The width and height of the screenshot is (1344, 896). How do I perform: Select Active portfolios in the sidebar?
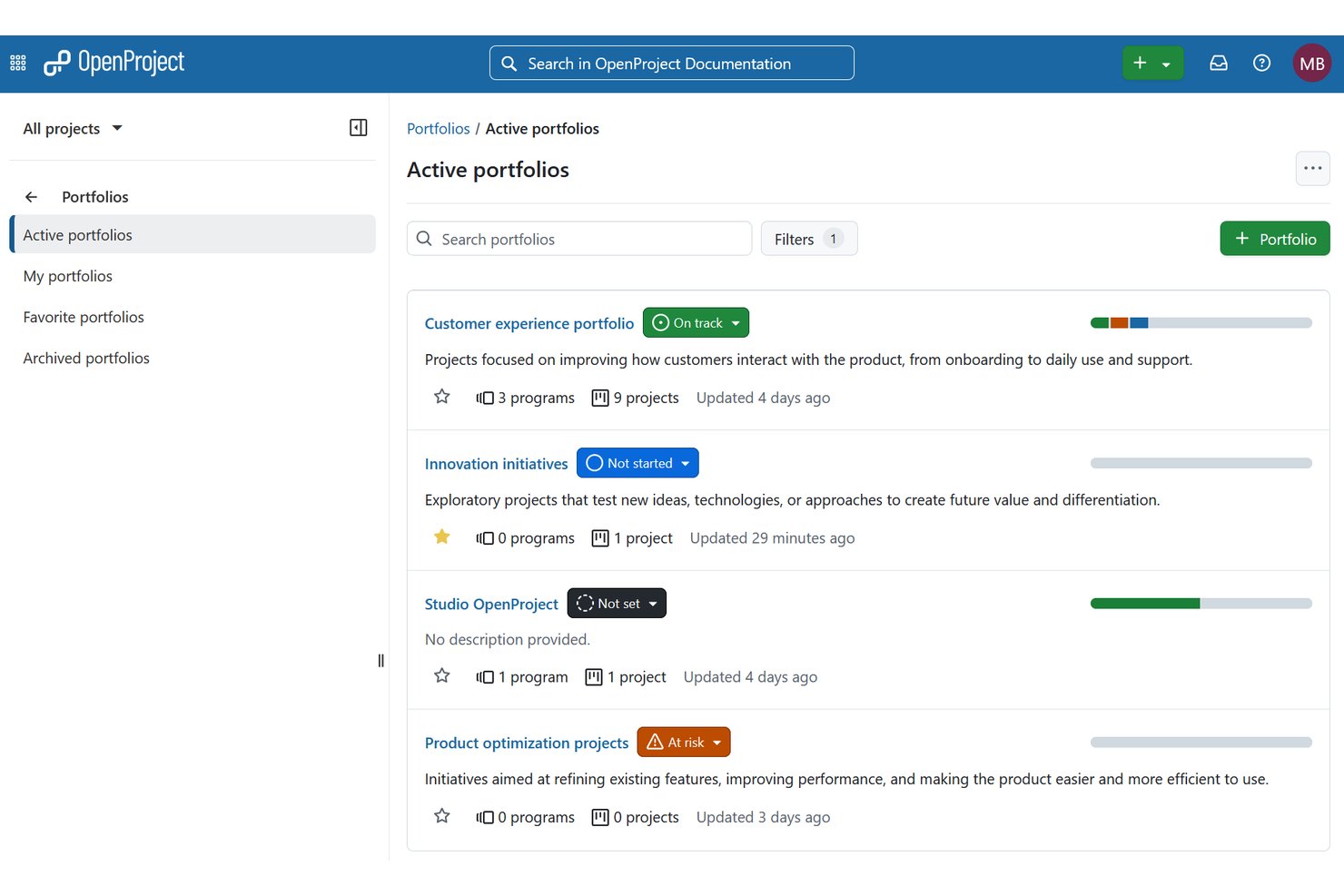(x=193, y=235)
